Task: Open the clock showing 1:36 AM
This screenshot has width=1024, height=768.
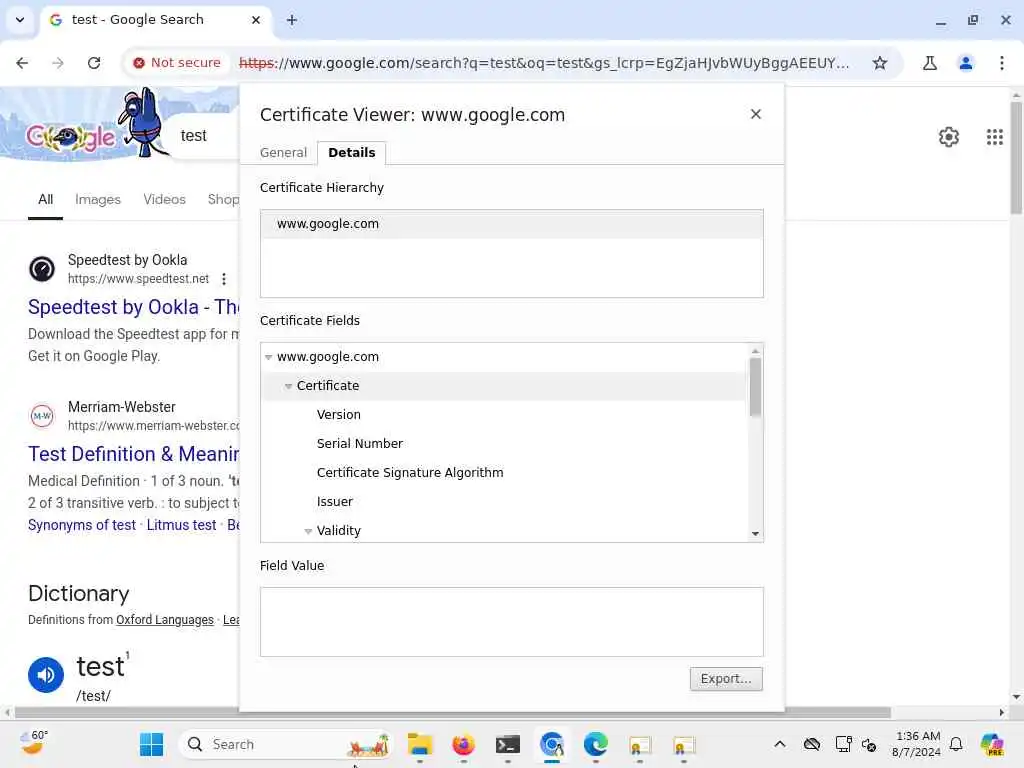Action: point(917,744)
